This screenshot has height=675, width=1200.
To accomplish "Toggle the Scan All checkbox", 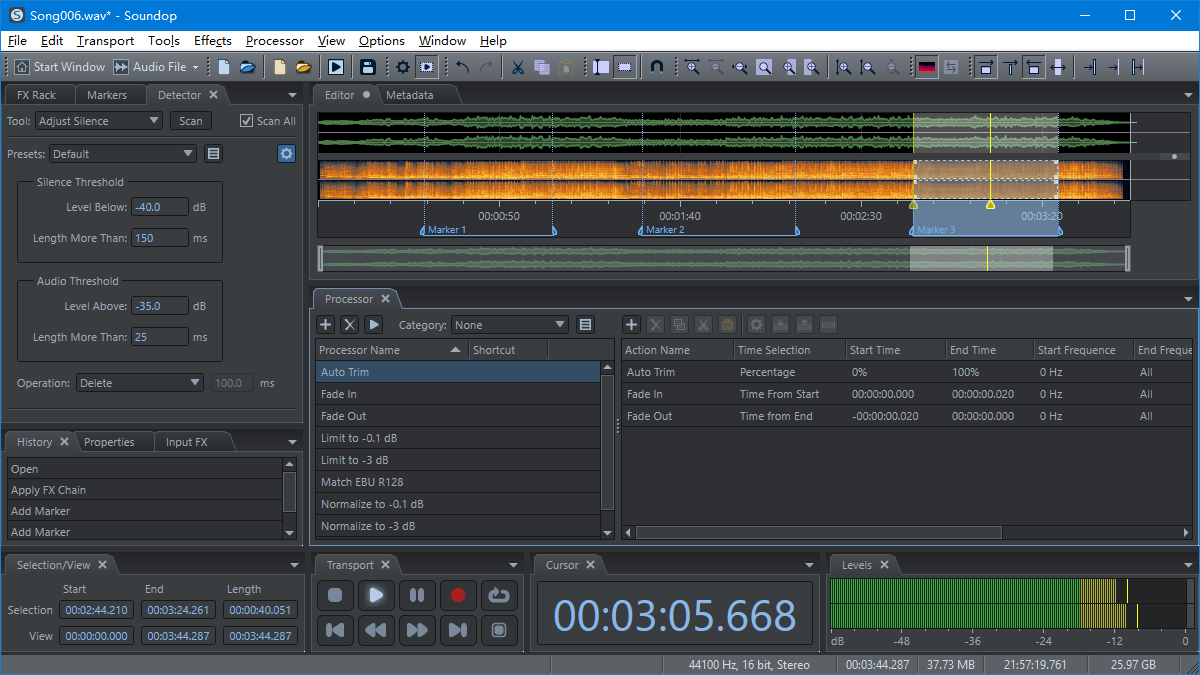I will 247,121.
